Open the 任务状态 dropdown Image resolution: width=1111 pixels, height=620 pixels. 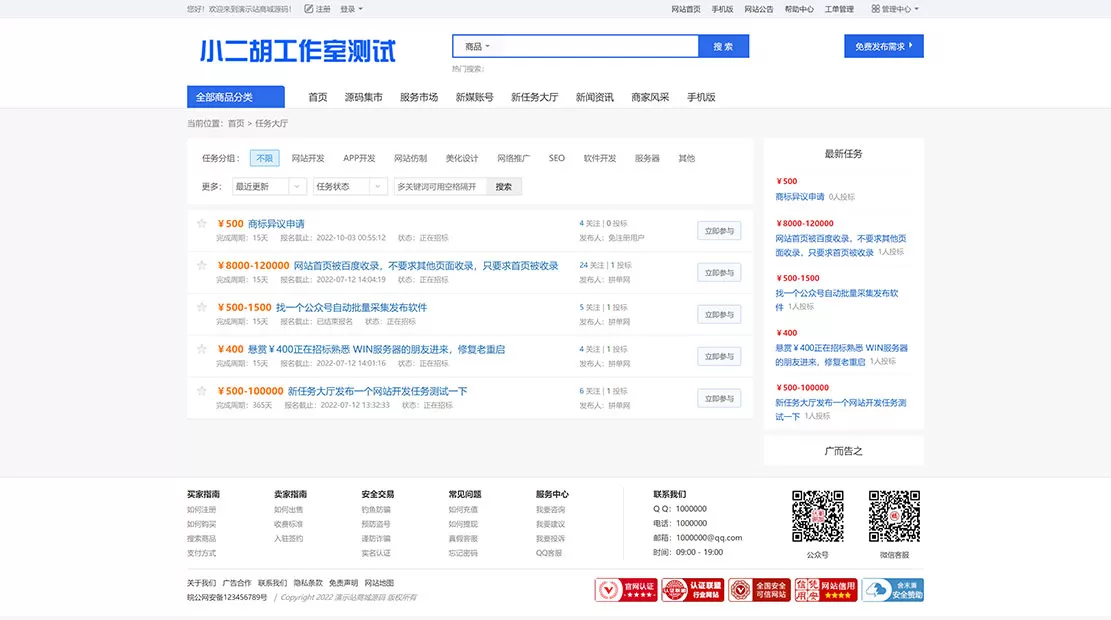(350, 186)
